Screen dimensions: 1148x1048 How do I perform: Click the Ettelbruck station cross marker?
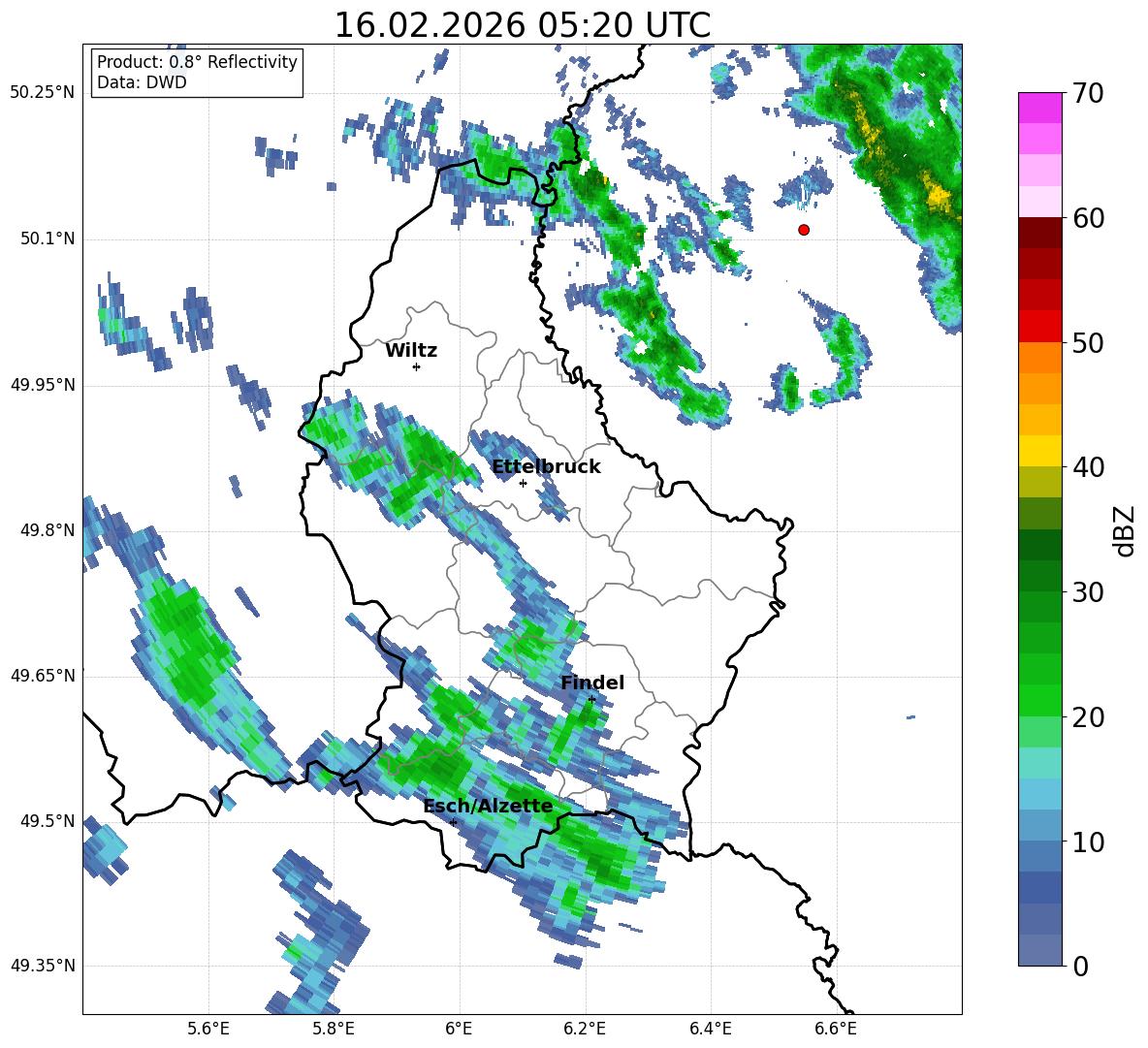point(523,483)
